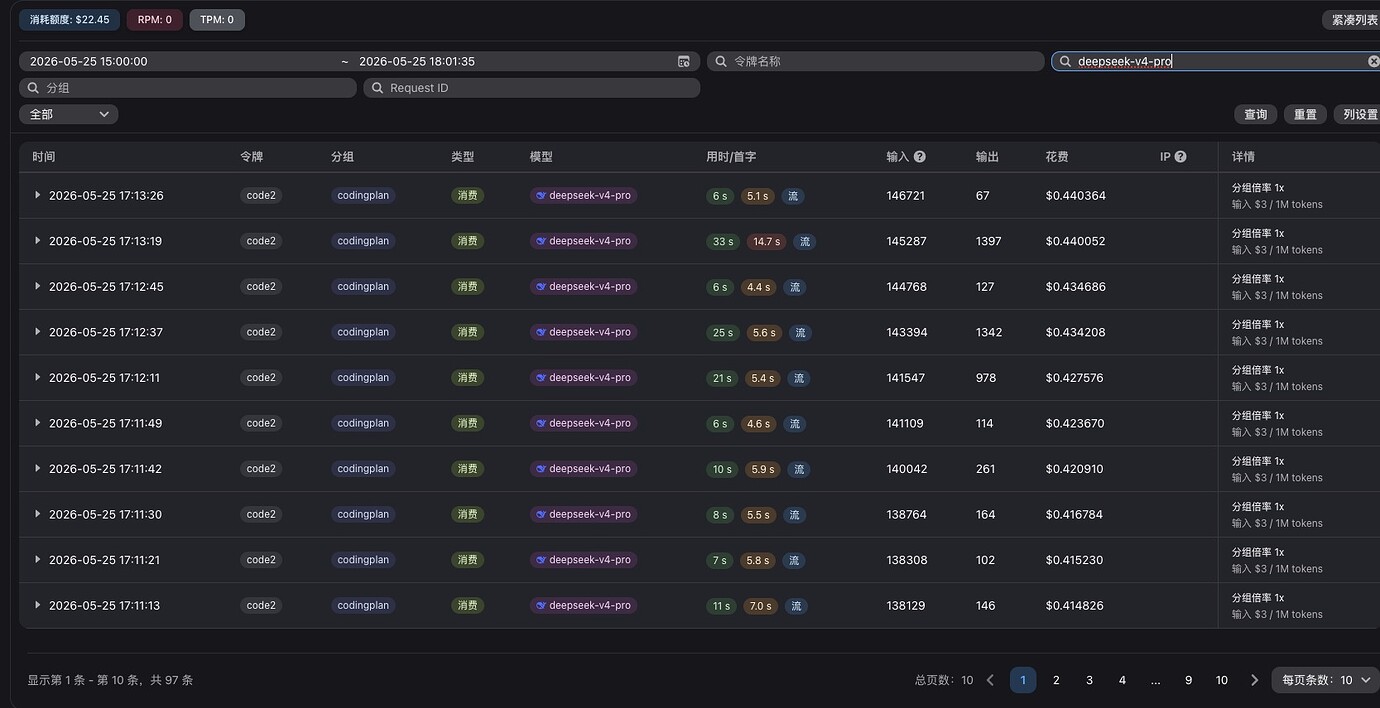
Task: Click the pagination ellipsis jump button
Action: [1155, 680]
